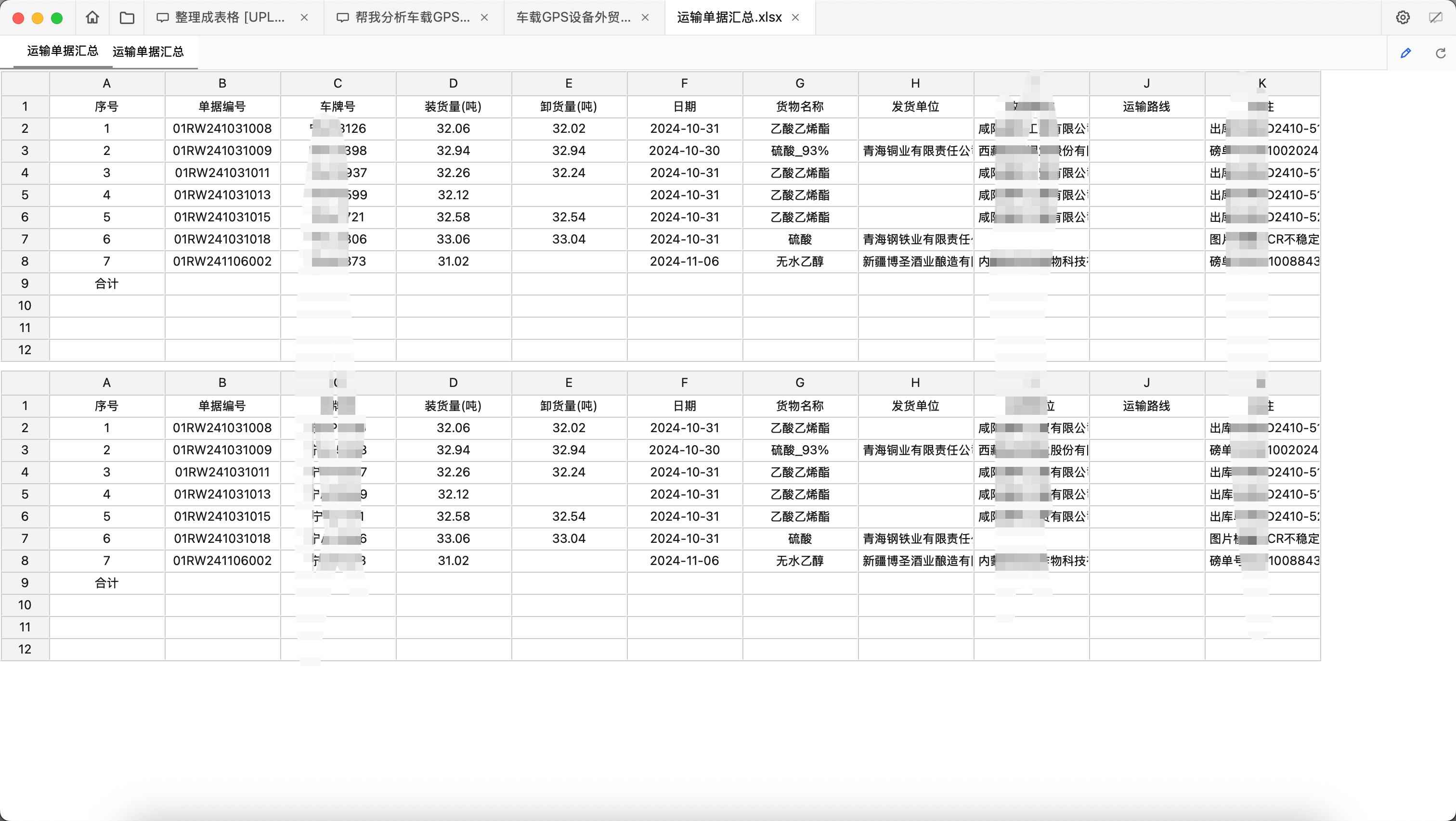Image resolution: width=1456 pixels, height=821 pixels.
Task: Click 货物名称 header in bottom table
Action: [800, 406]
